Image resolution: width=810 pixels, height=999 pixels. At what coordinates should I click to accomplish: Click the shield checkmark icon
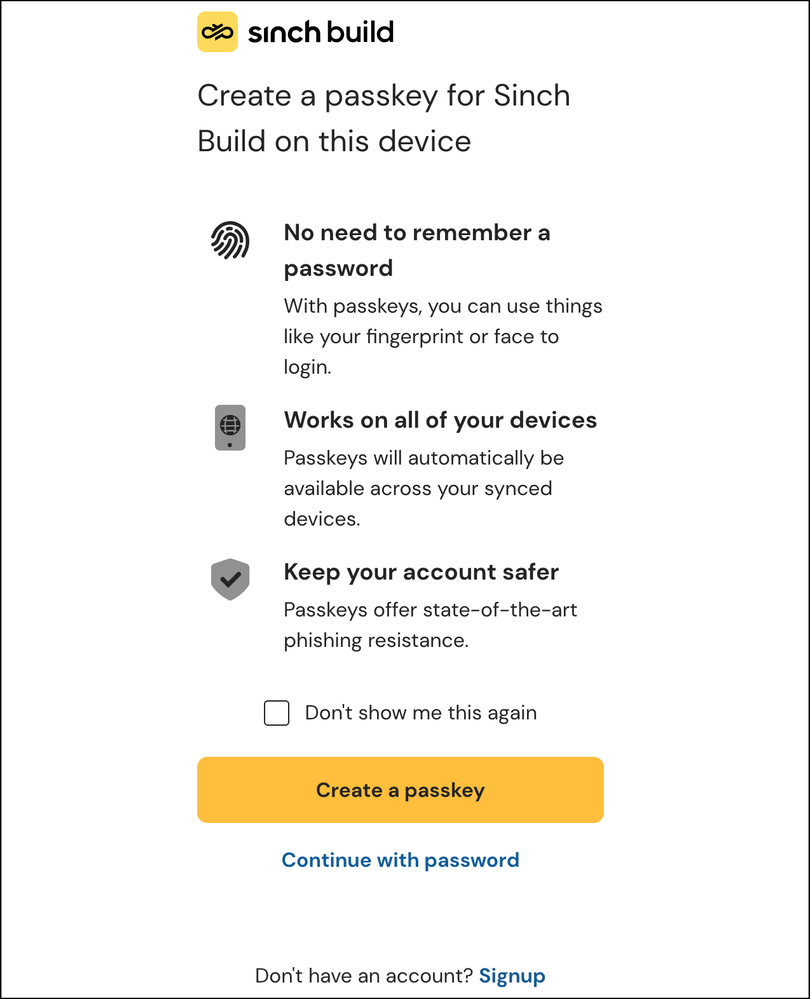pos(230,579)
